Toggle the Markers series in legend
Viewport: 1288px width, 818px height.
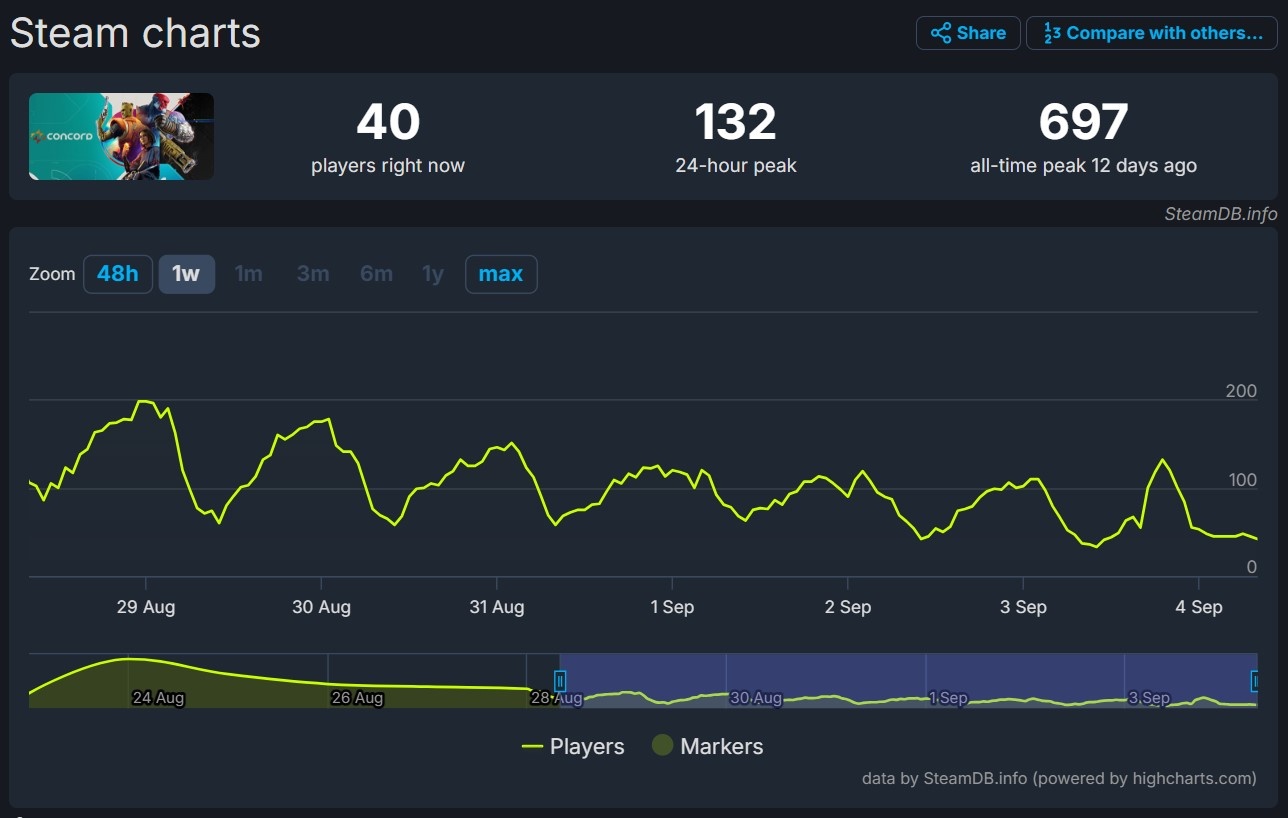tap(707, 747)
